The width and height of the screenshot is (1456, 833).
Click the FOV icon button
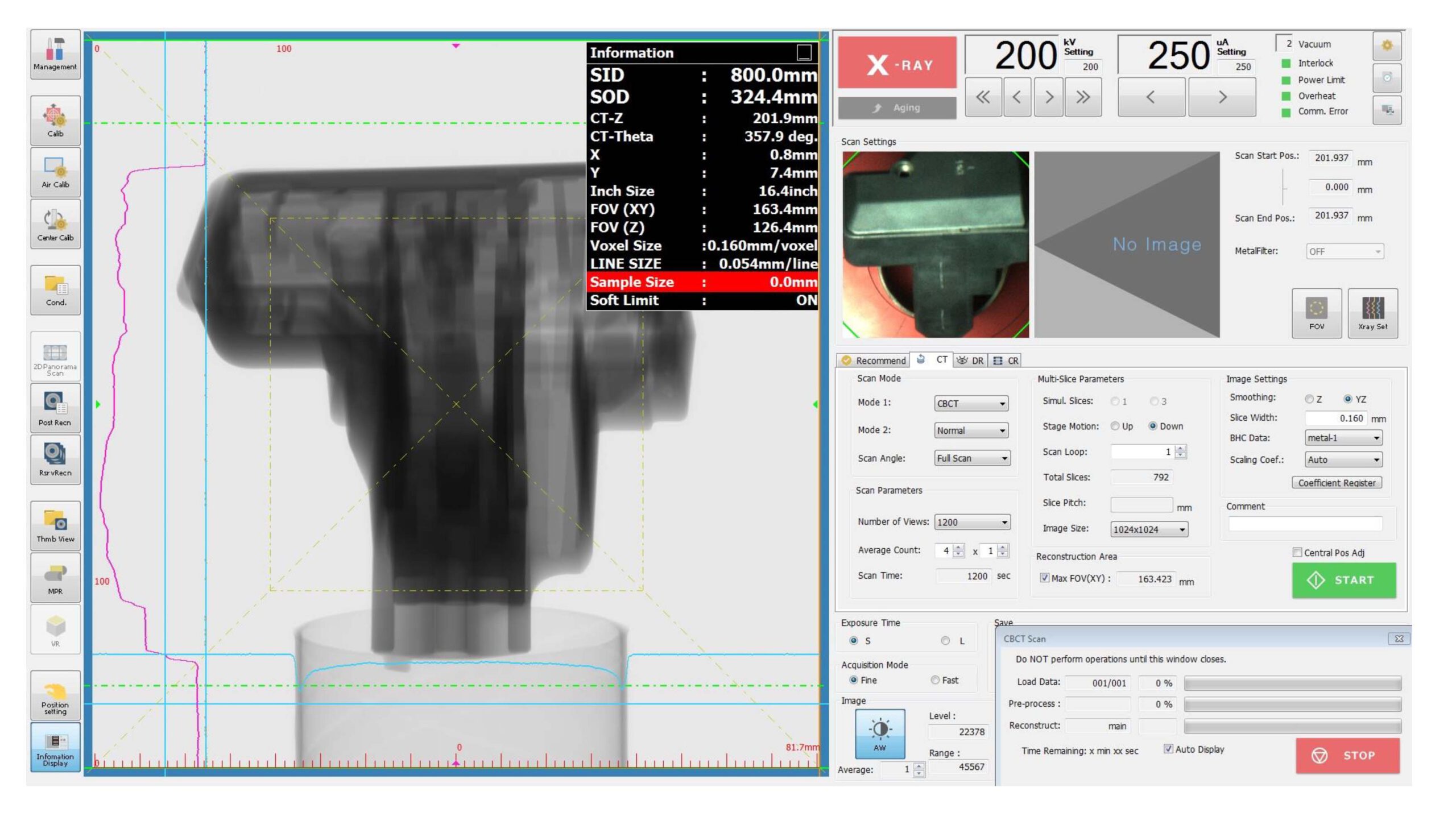point(1316,313)
